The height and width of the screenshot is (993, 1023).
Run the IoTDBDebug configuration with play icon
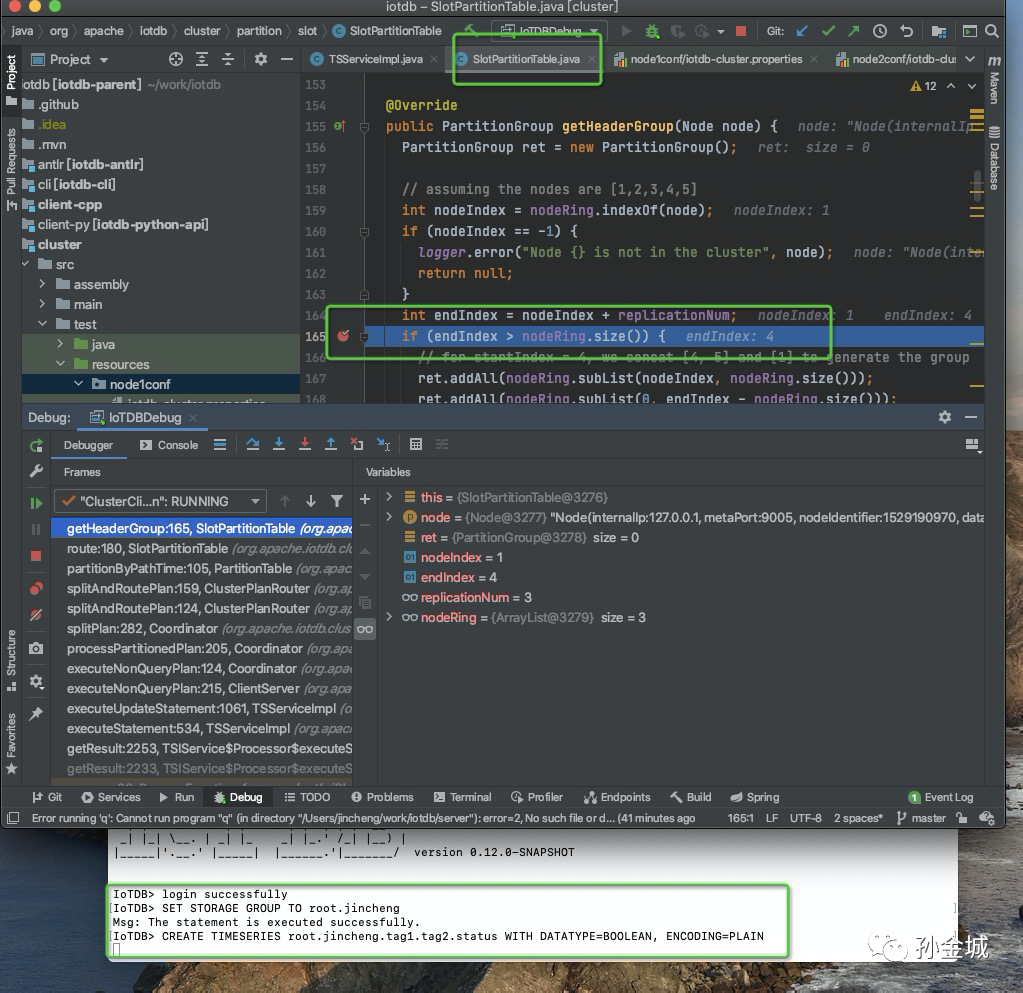point(626,31)
